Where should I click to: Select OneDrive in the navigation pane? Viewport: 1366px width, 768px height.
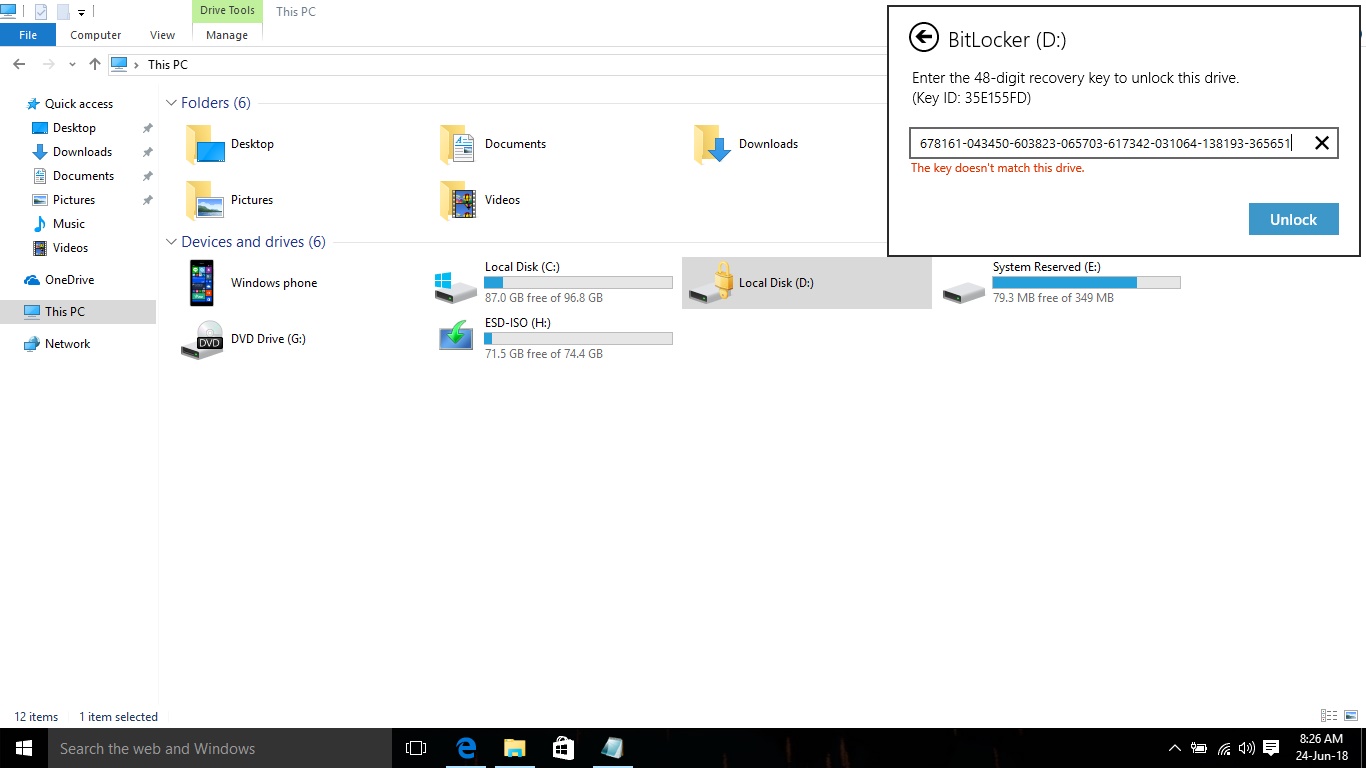[x=69, y=279]
